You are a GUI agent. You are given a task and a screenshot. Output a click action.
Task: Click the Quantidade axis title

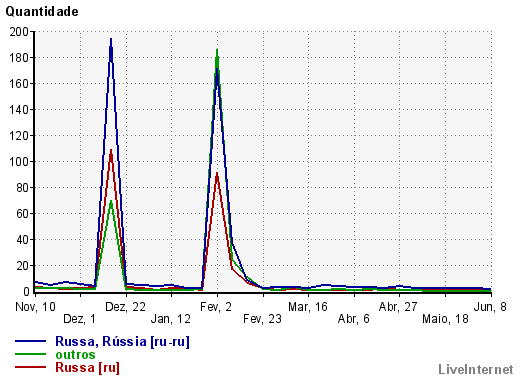(x=42, y=12)
